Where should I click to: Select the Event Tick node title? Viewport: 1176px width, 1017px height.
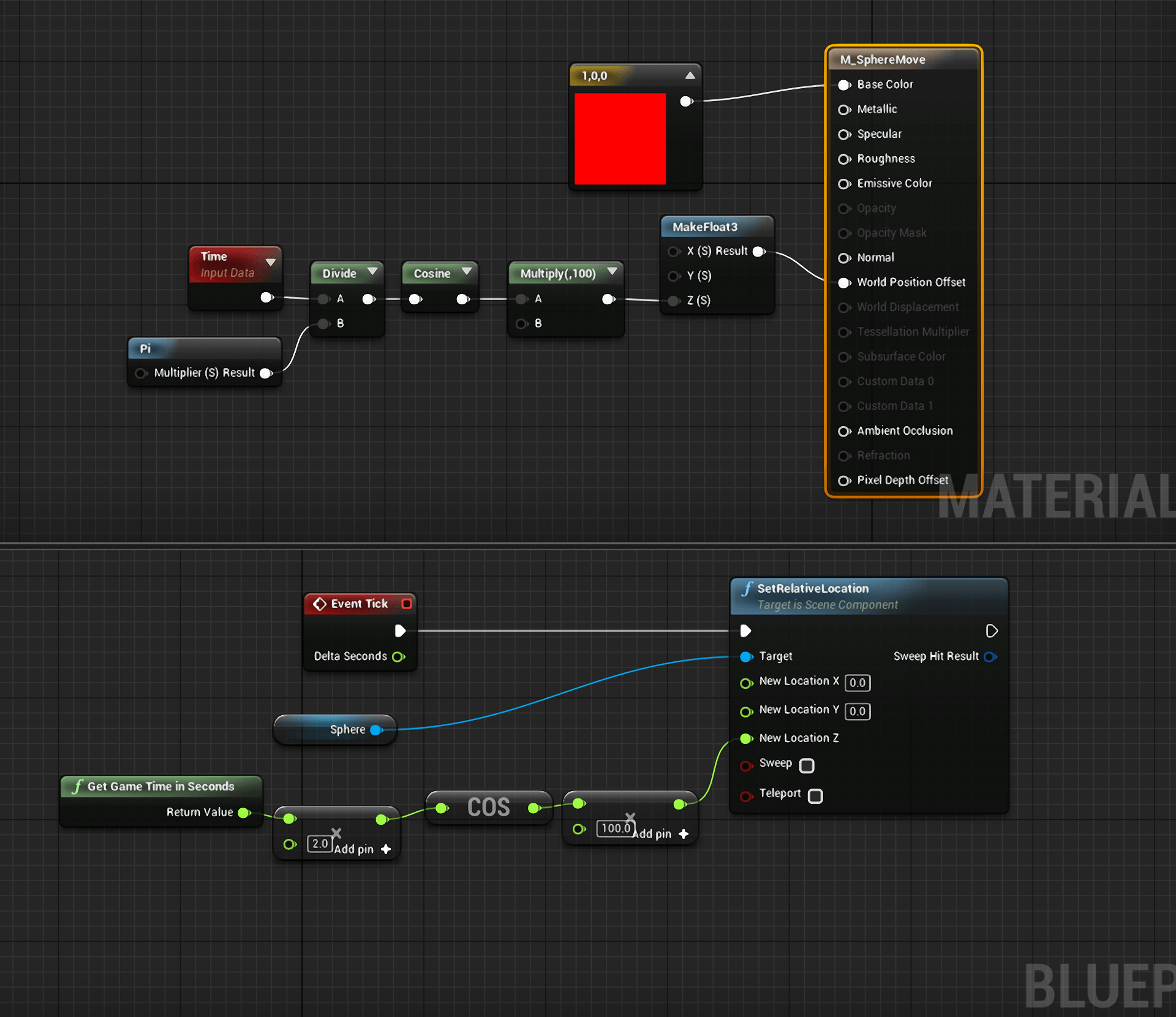pos(360,604)
